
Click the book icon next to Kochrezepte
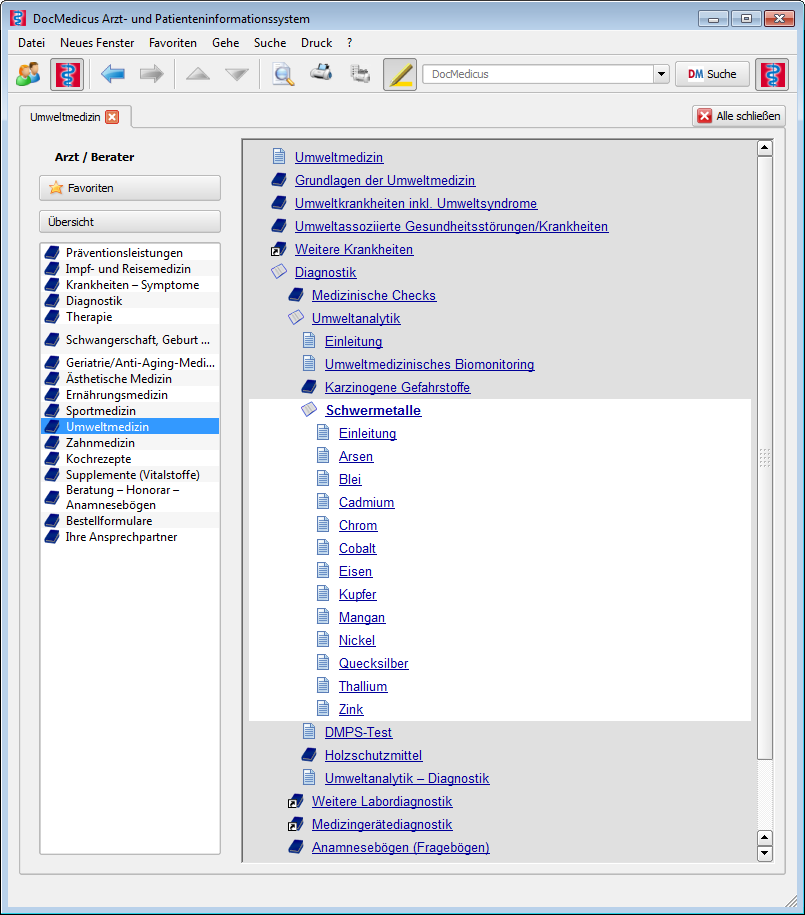point(53,459)
